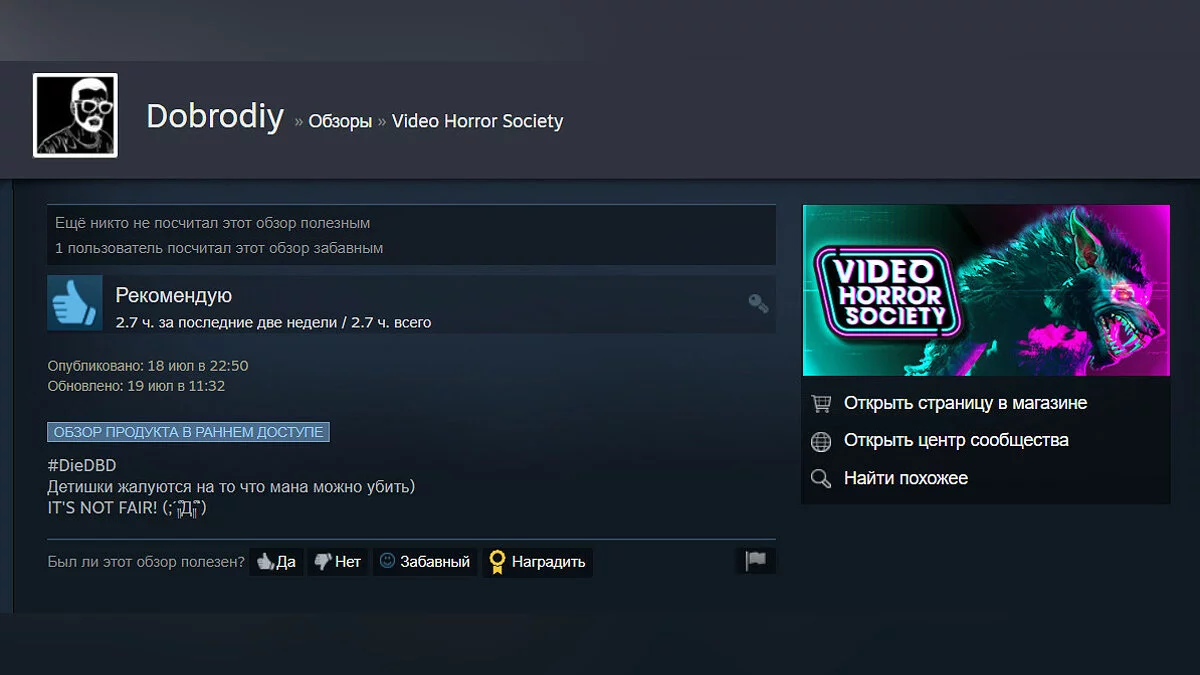Click text Ещё никто не посчитал этот обзор полезным
This screenshot has width=1200, height=675.
[x=213, y=223]
